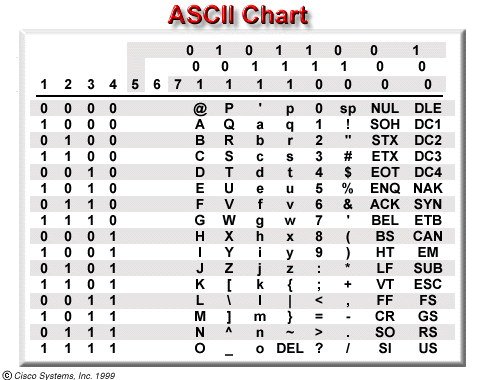486x380 pixels.
Task: Select the NUL control code cell
Action: (x=385, y=108)
